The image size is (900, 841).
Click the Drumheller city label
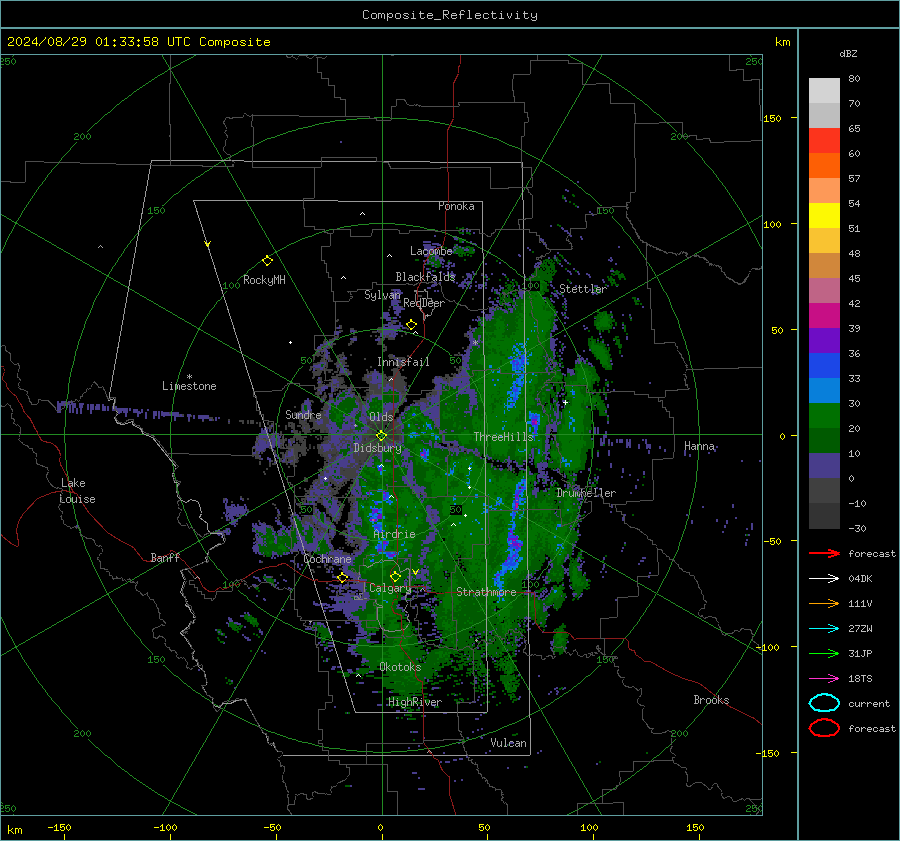(x=586, y=493)
